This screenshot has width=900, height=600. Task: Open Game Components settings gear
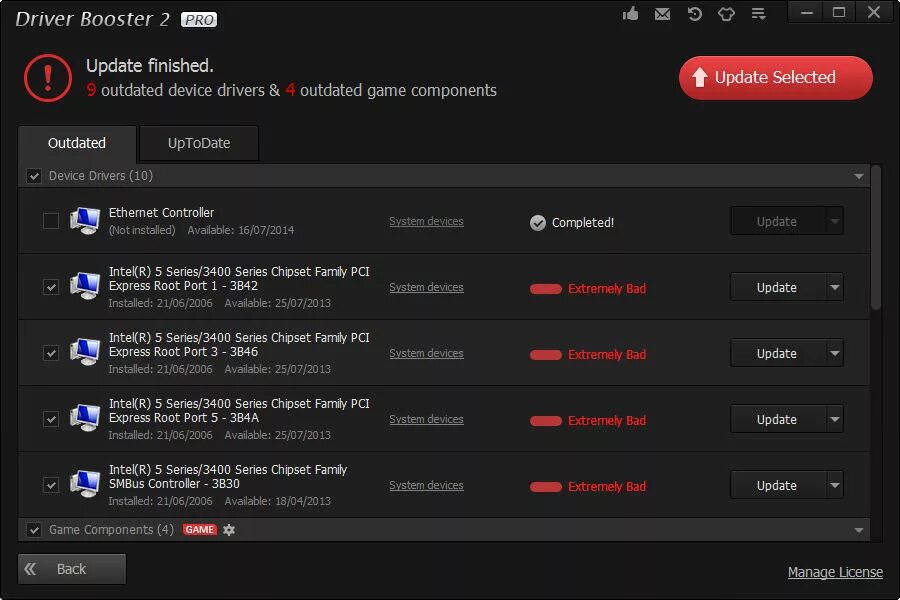point(229,529)
